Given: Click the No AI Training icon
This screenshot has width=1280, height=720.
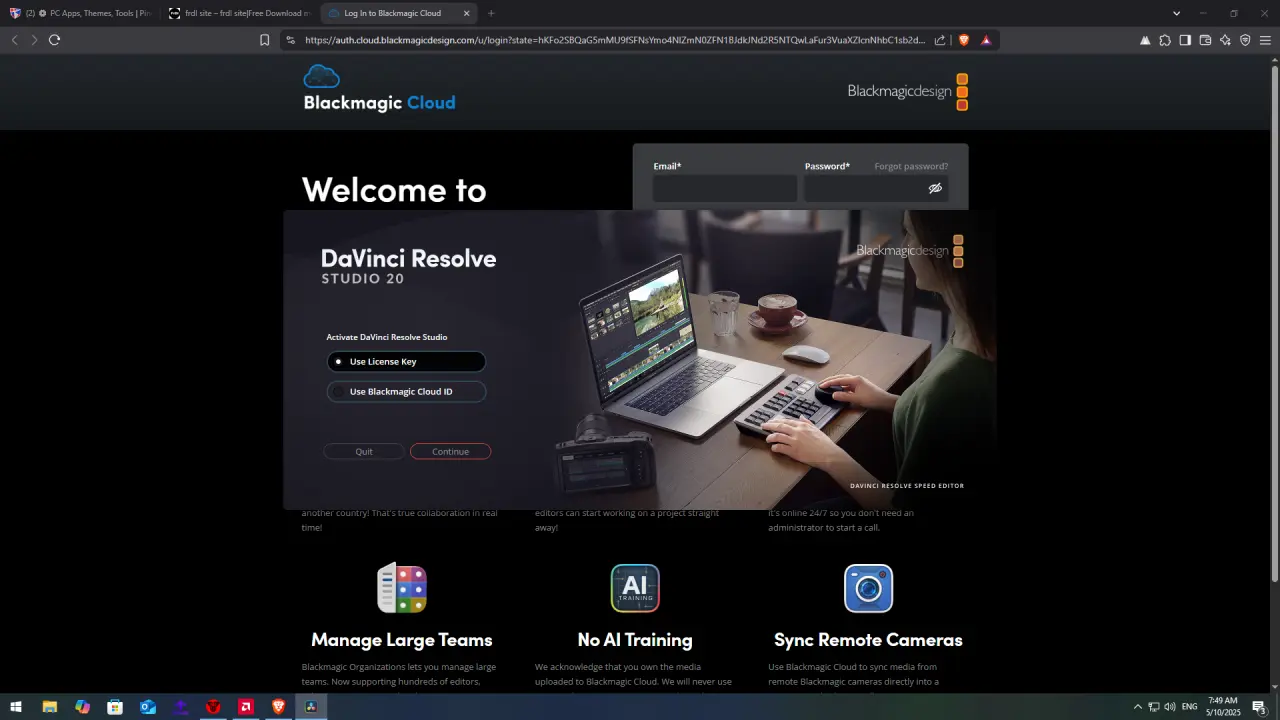Looking at the screenshot, I should 635,588.
